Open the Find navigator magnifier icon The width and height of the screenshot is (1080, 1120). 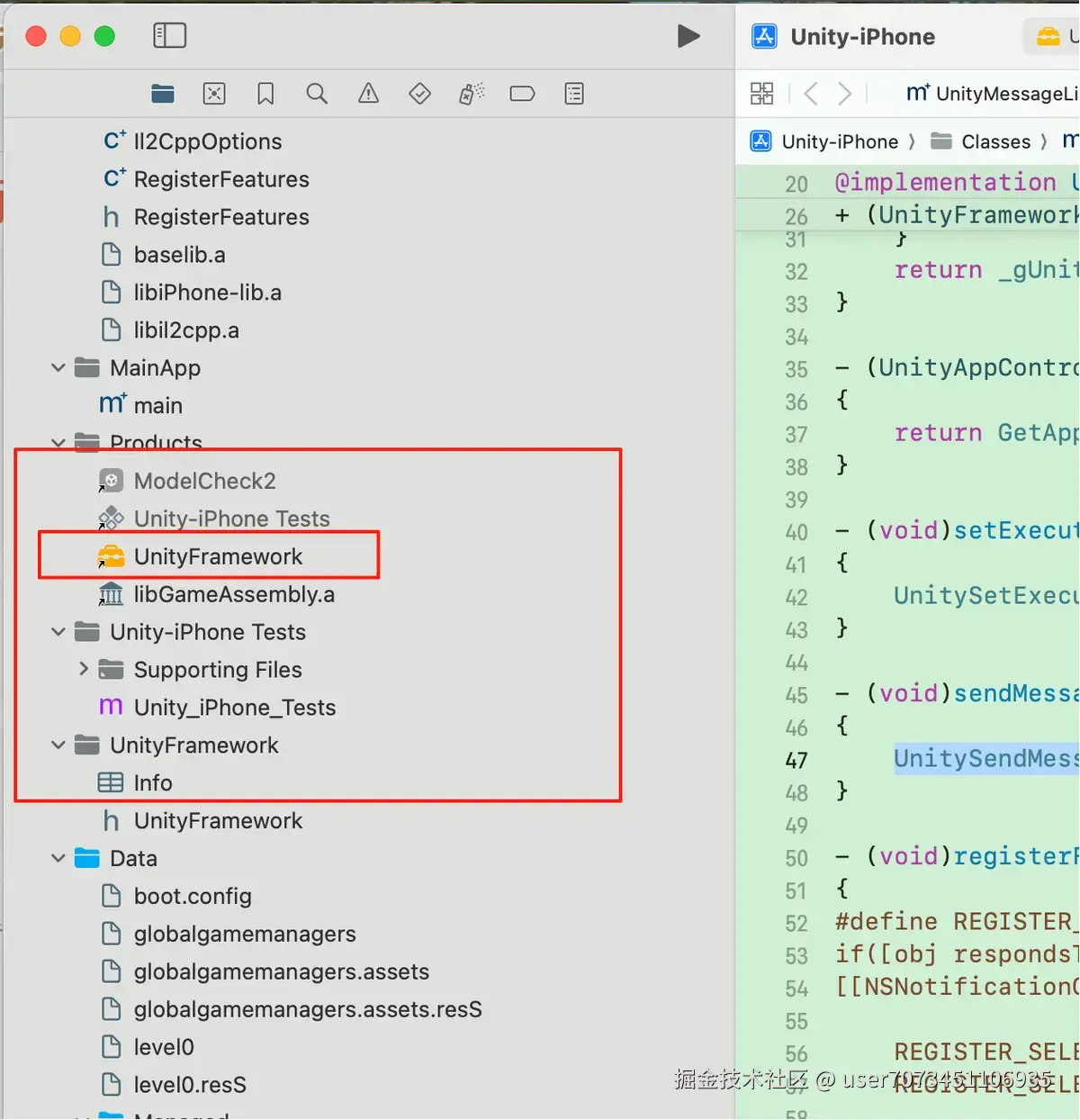click(317, 94)
